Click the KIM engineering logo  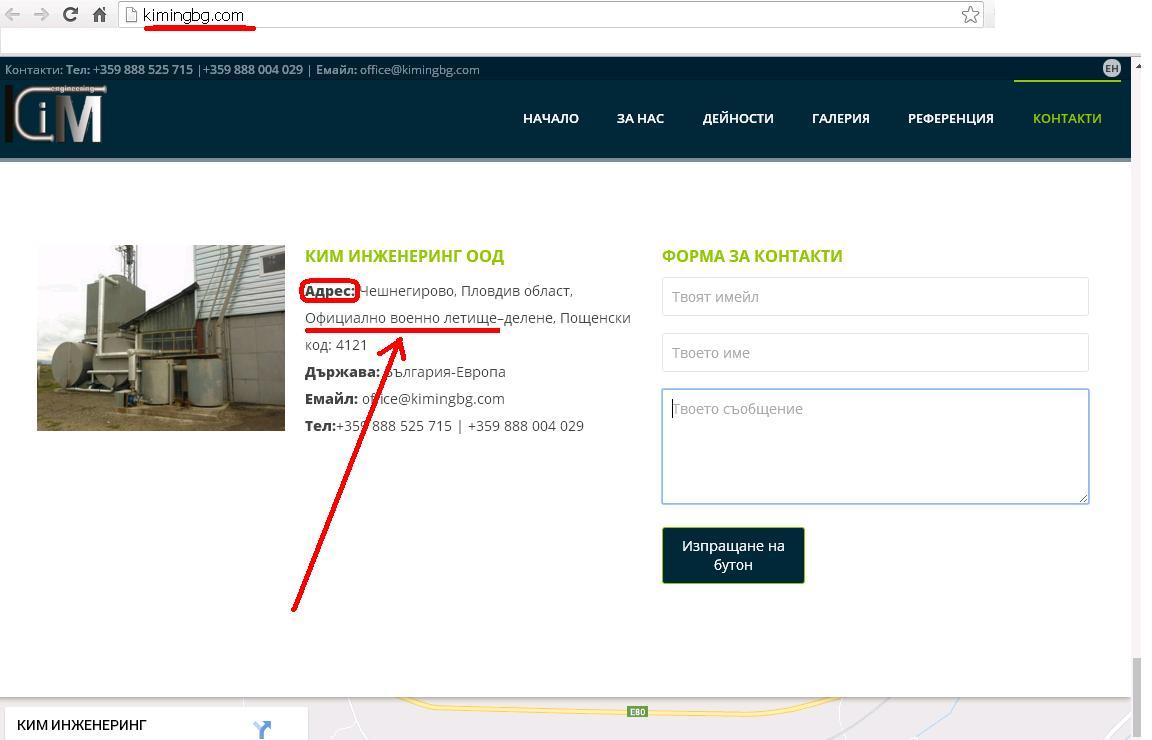[x=55, y=115]
